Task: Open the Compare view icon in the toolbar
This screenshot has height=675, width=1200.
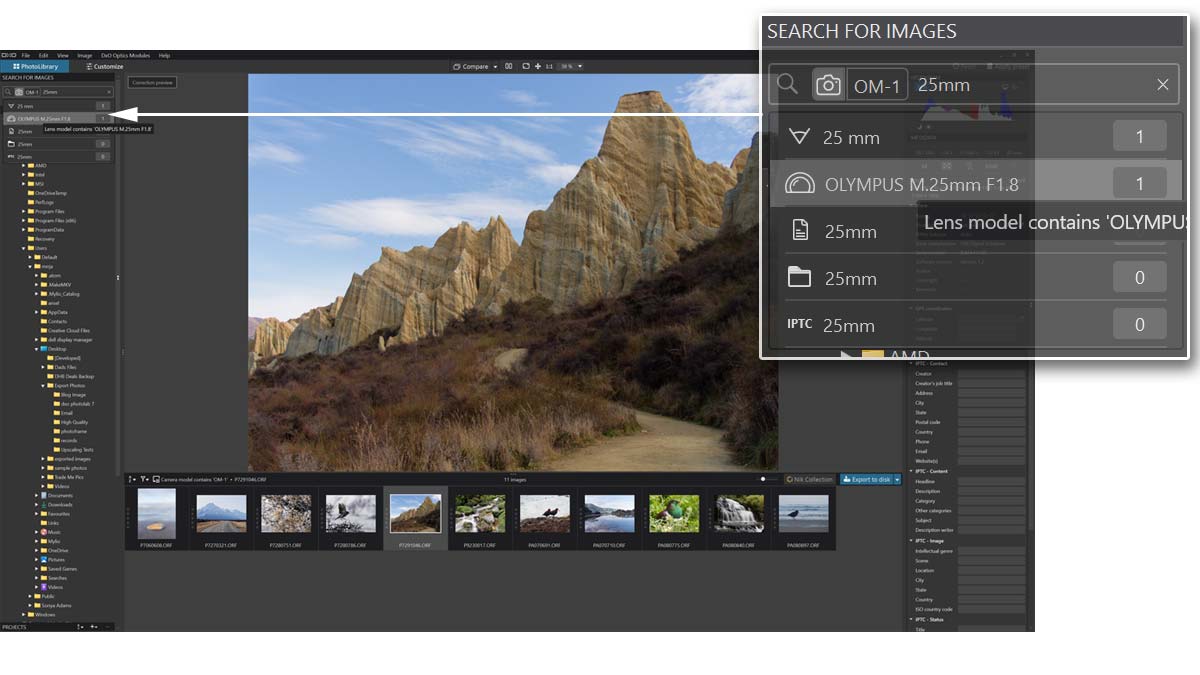Action: 457,66
